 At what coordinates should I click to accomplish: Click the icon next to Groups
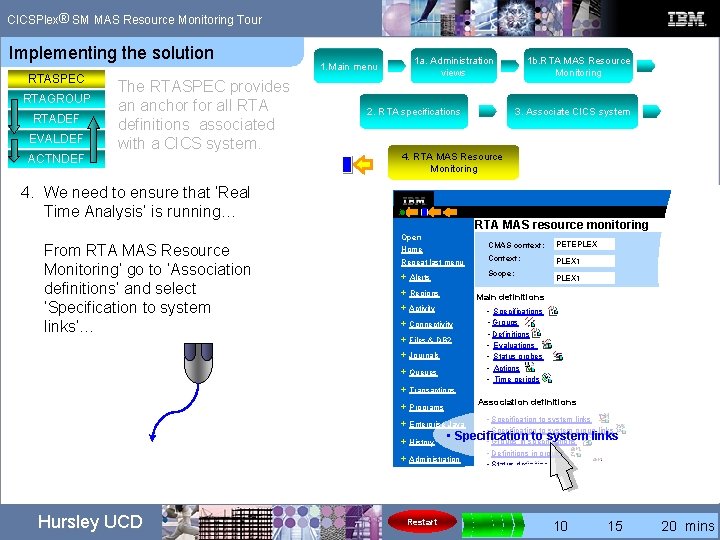click(x=530, y=322)
